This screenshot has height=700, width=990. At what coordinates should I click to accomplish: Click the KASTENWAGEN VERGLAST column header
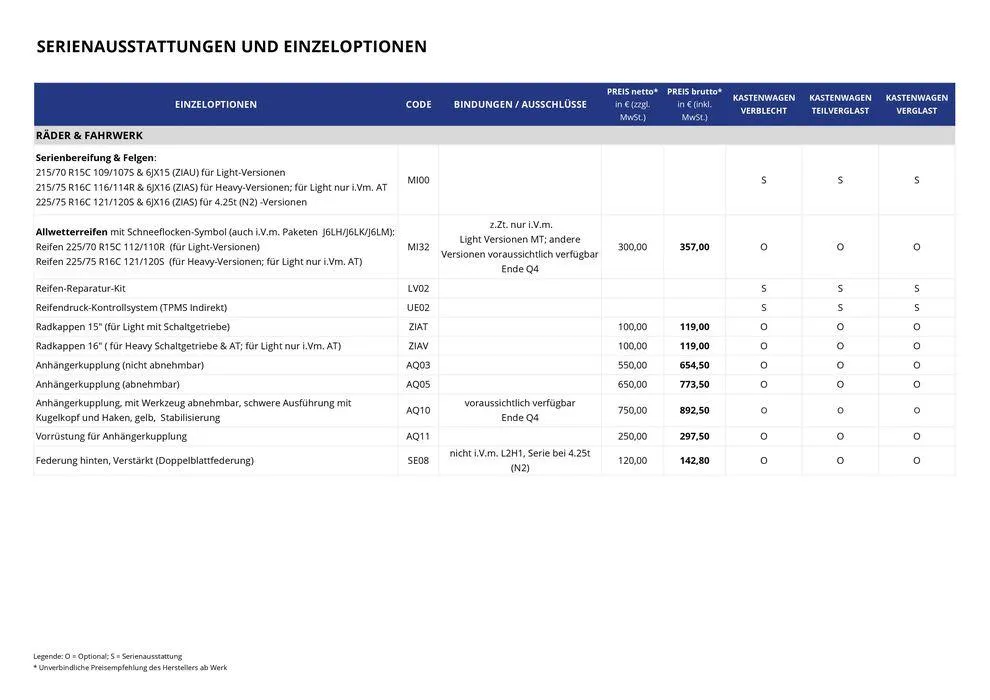click(916, 104)
